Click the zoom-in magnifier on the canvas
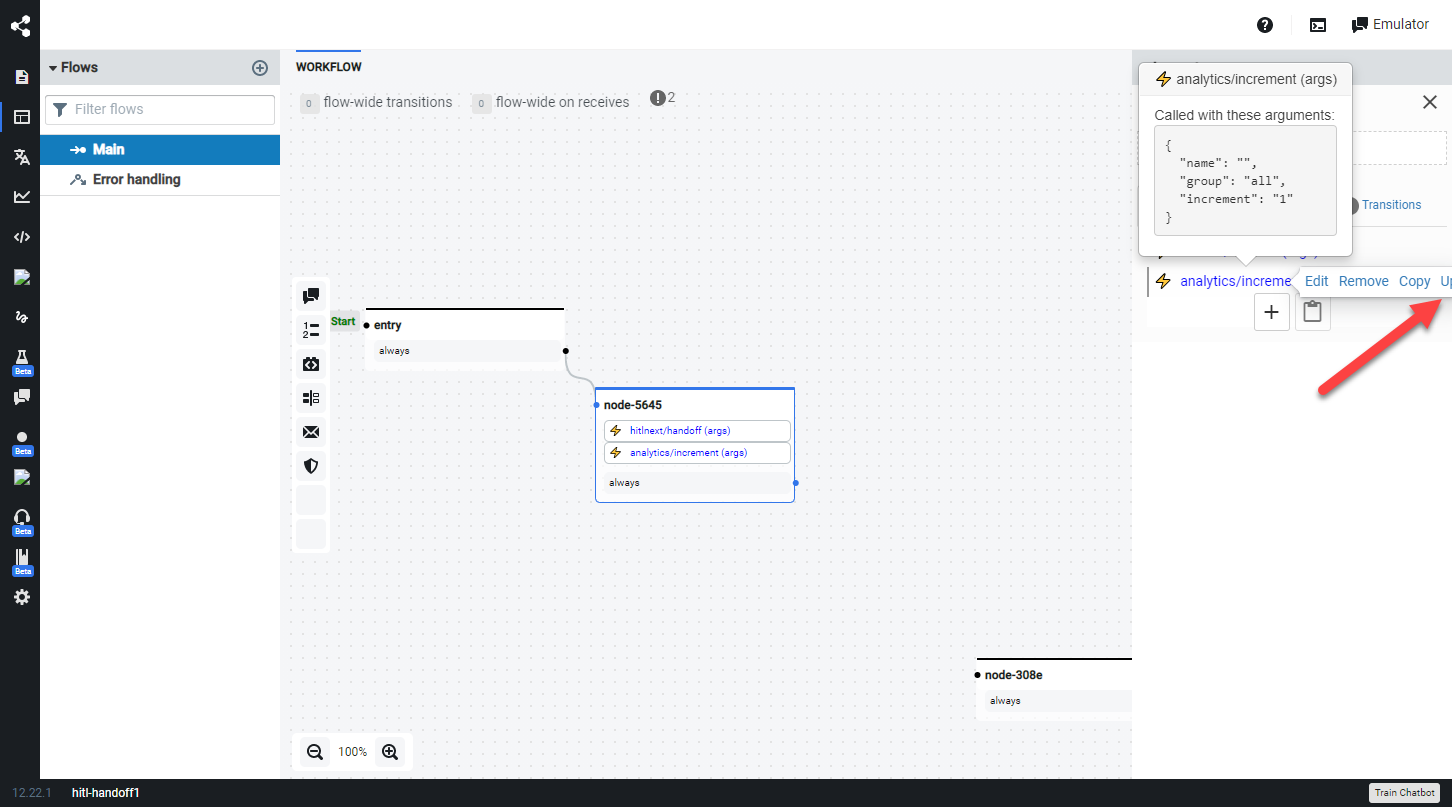 tap(390, 751)
